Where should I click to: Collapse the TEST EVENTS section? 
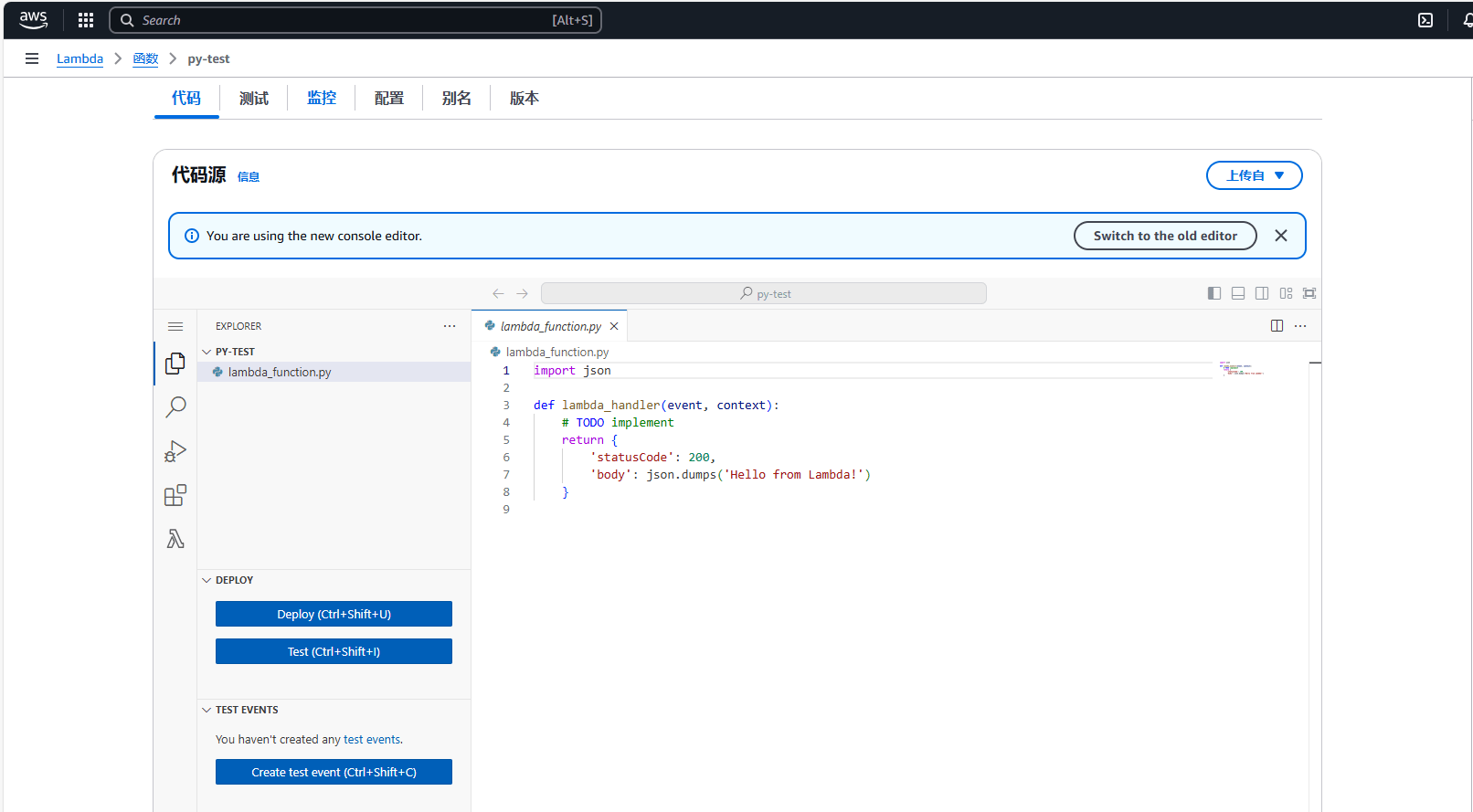pos(246,710)
